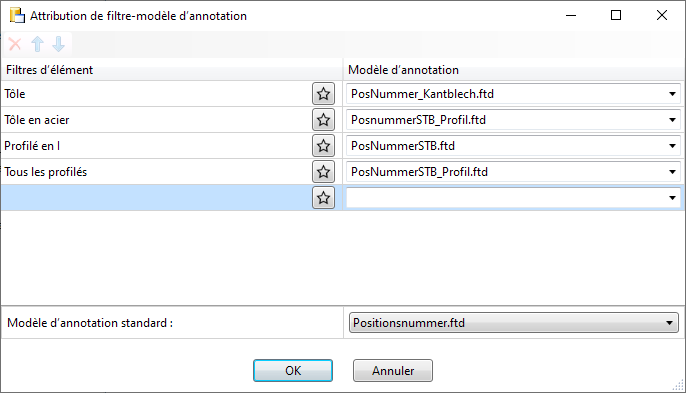The height and width of the screenshot is (393, 686).
Task: Move row up with up arrow icon
Action: (38, 44)
